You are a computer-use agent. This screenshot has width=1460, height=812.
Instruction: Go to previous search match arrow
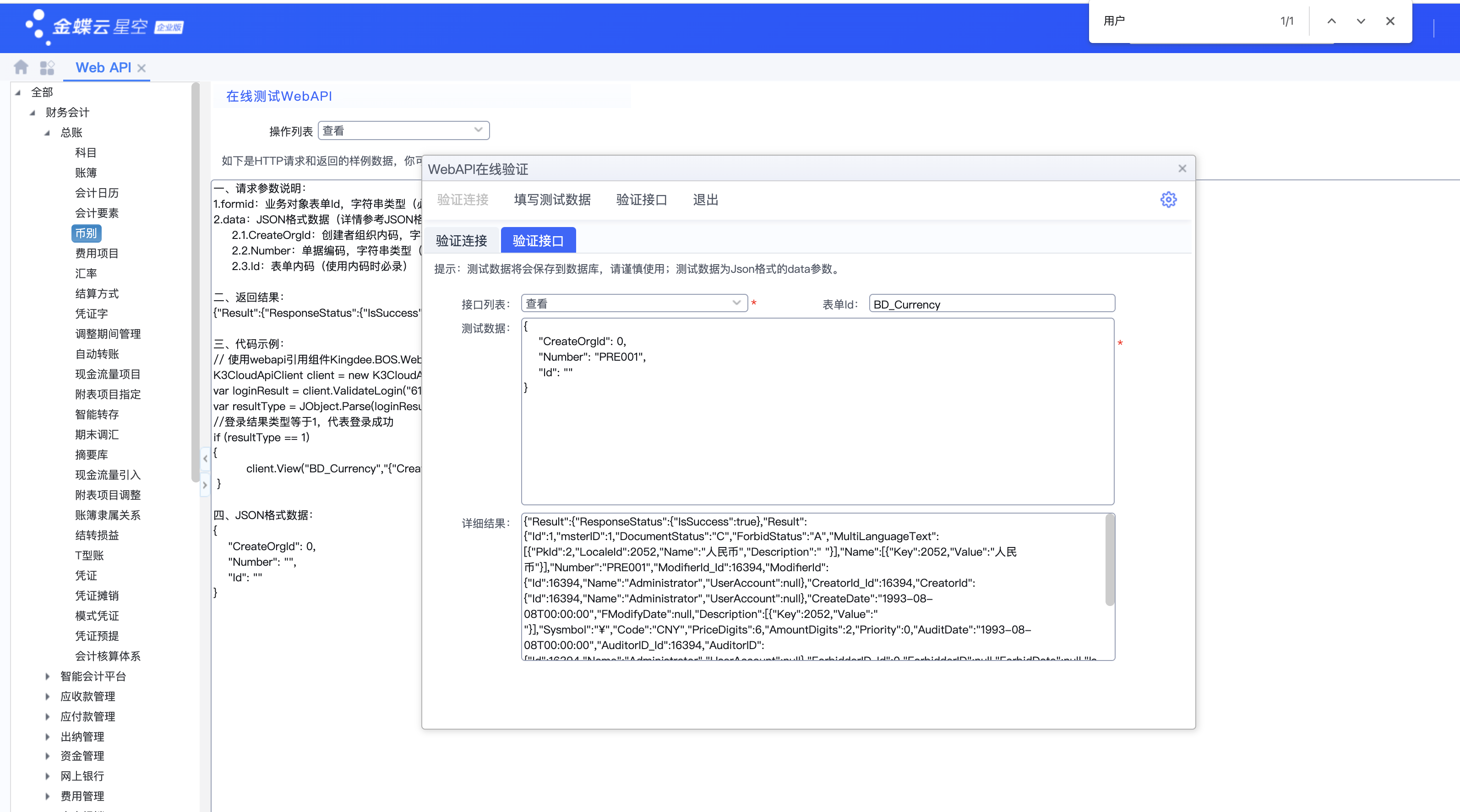(1331, 22)
